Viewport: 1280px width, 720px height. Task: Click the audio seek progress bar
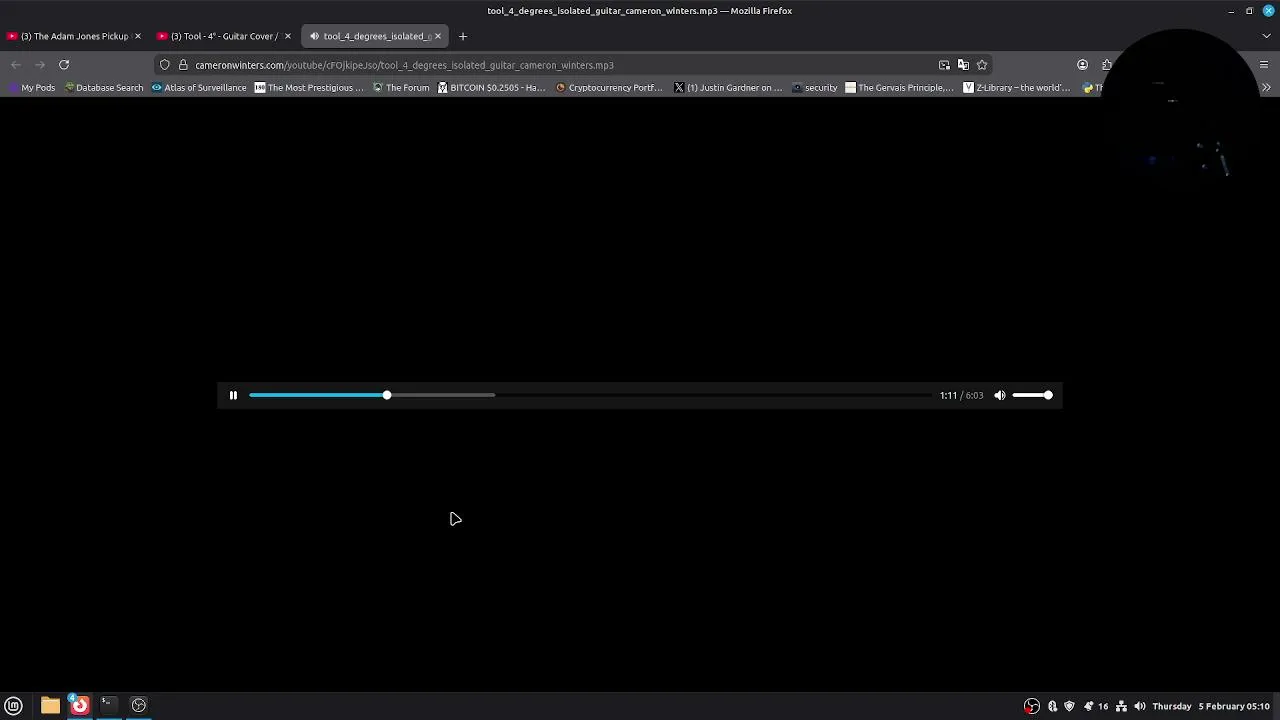coord(590,395)
